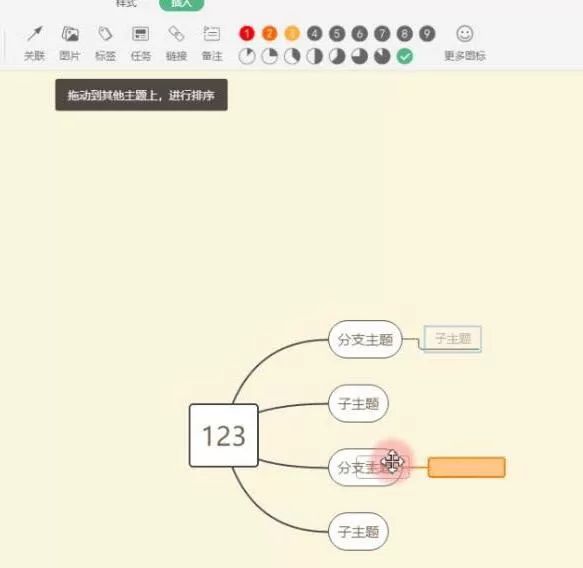This screenshot has width=583, height=568.
Task: Set progress to three-quarter pie icon
Action: (360, 57)
